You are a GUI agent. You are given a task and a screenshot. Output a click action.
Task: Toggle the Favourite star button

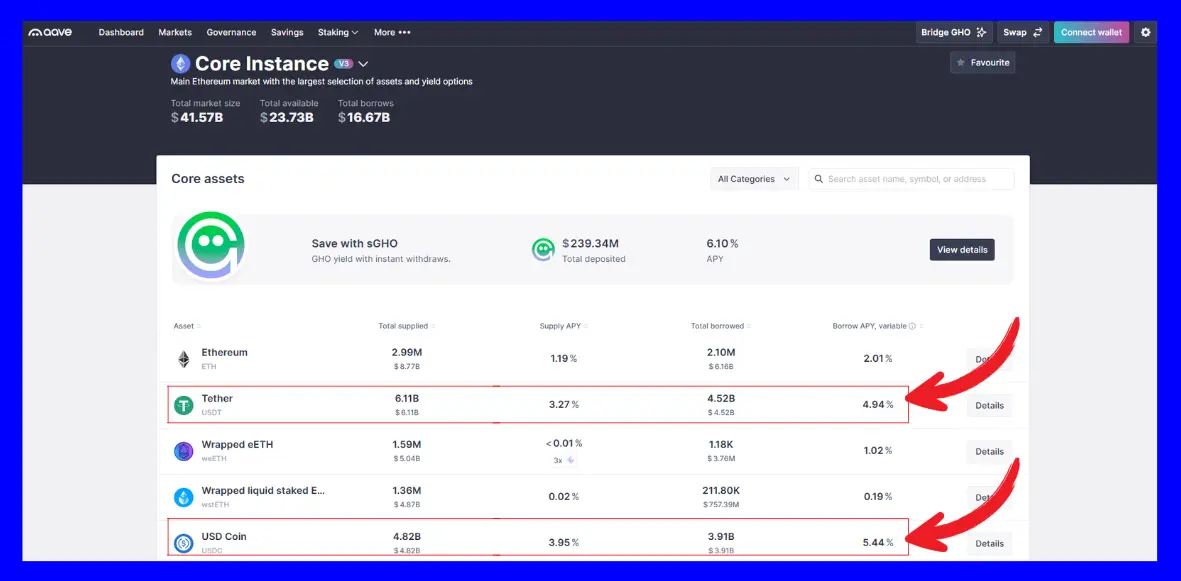pos(982,62)
